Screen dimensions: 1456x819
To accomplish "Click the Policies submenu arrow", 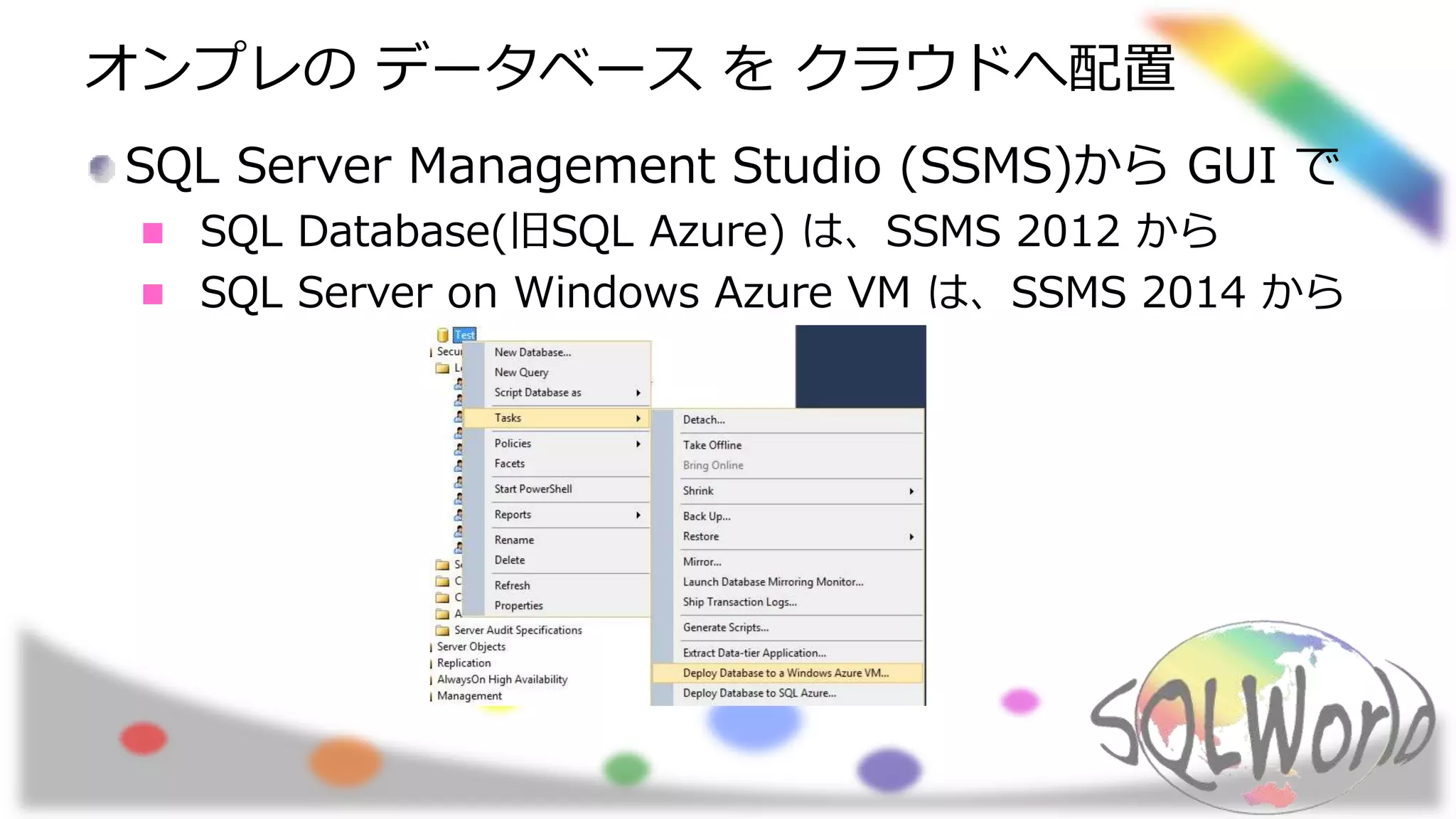I will 638,444.
